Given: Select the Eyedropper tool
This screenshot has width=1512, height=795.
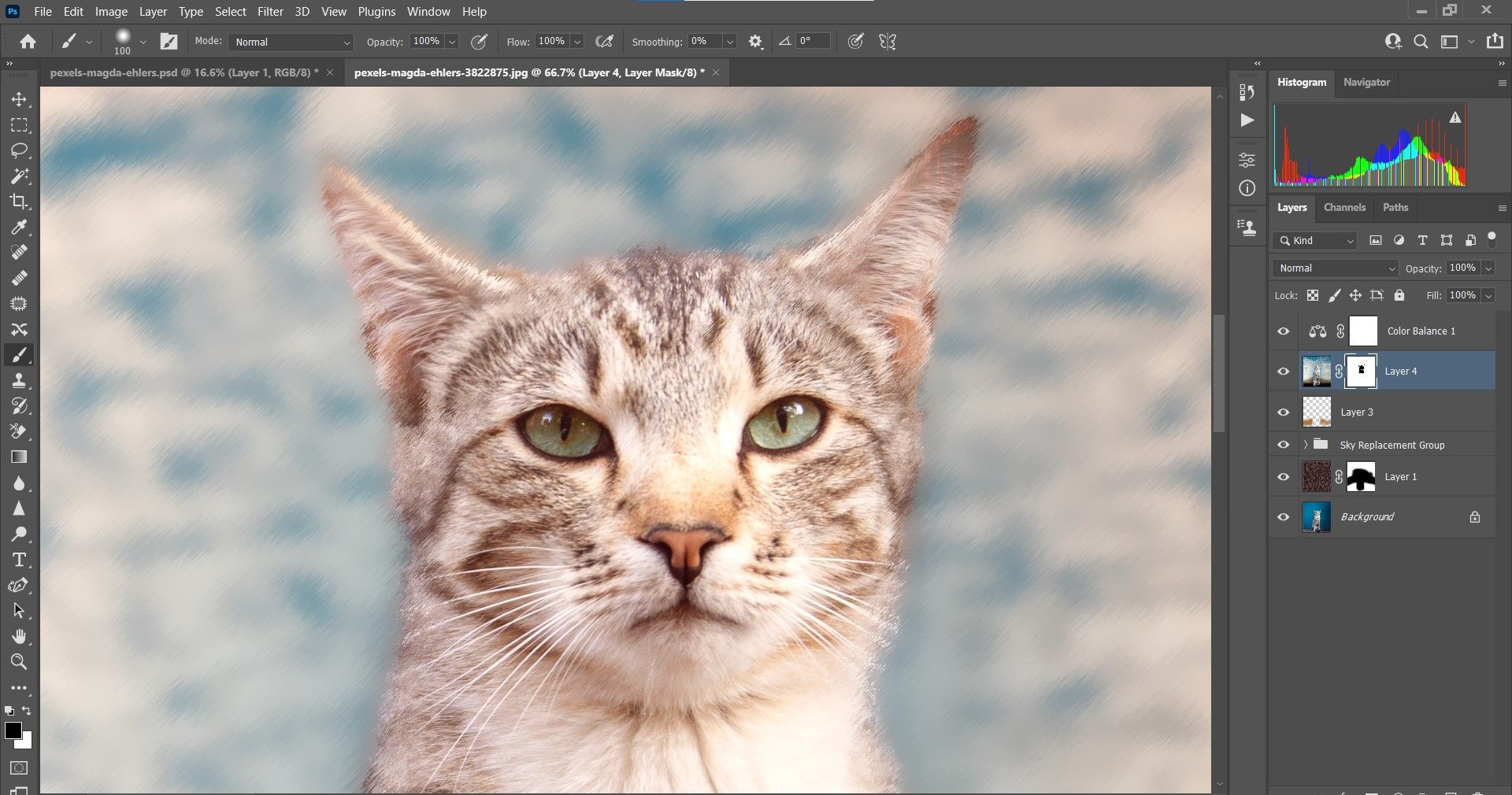Looking at the screenshot, I should [19, 227].
